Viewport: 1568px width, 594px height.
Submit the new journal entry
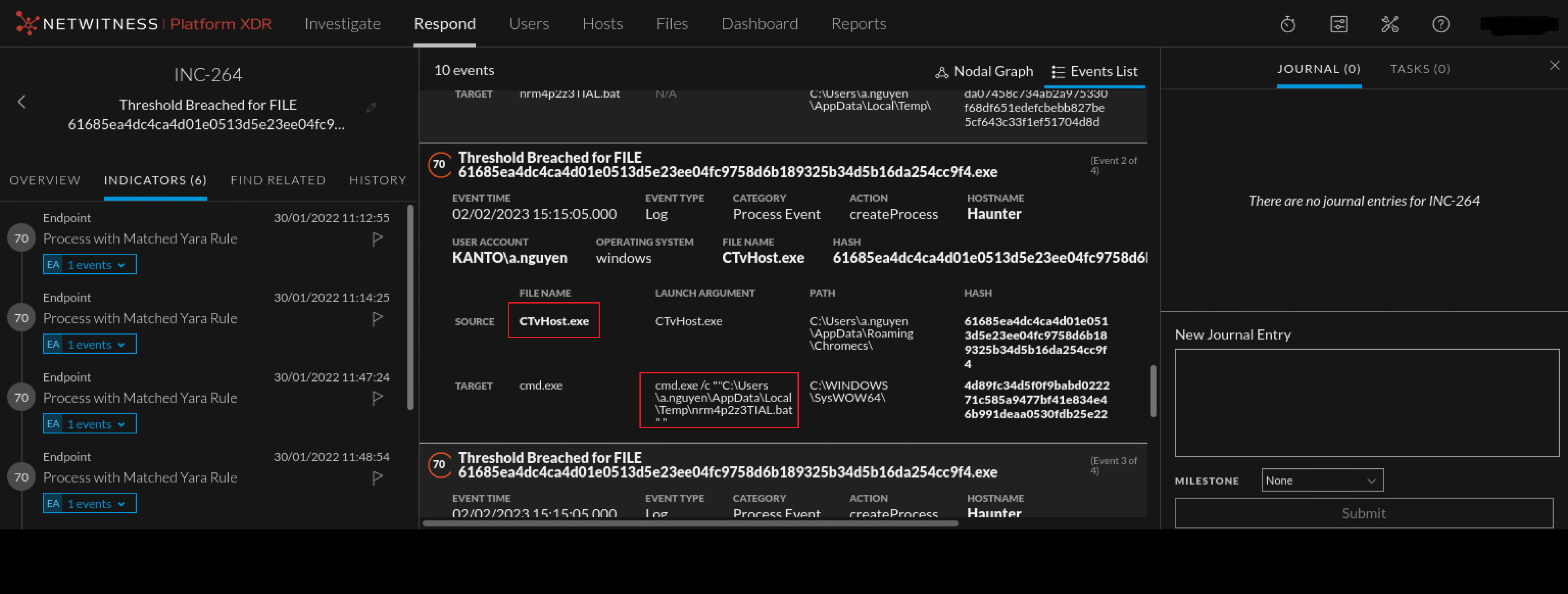click(x=1363, y=512)
